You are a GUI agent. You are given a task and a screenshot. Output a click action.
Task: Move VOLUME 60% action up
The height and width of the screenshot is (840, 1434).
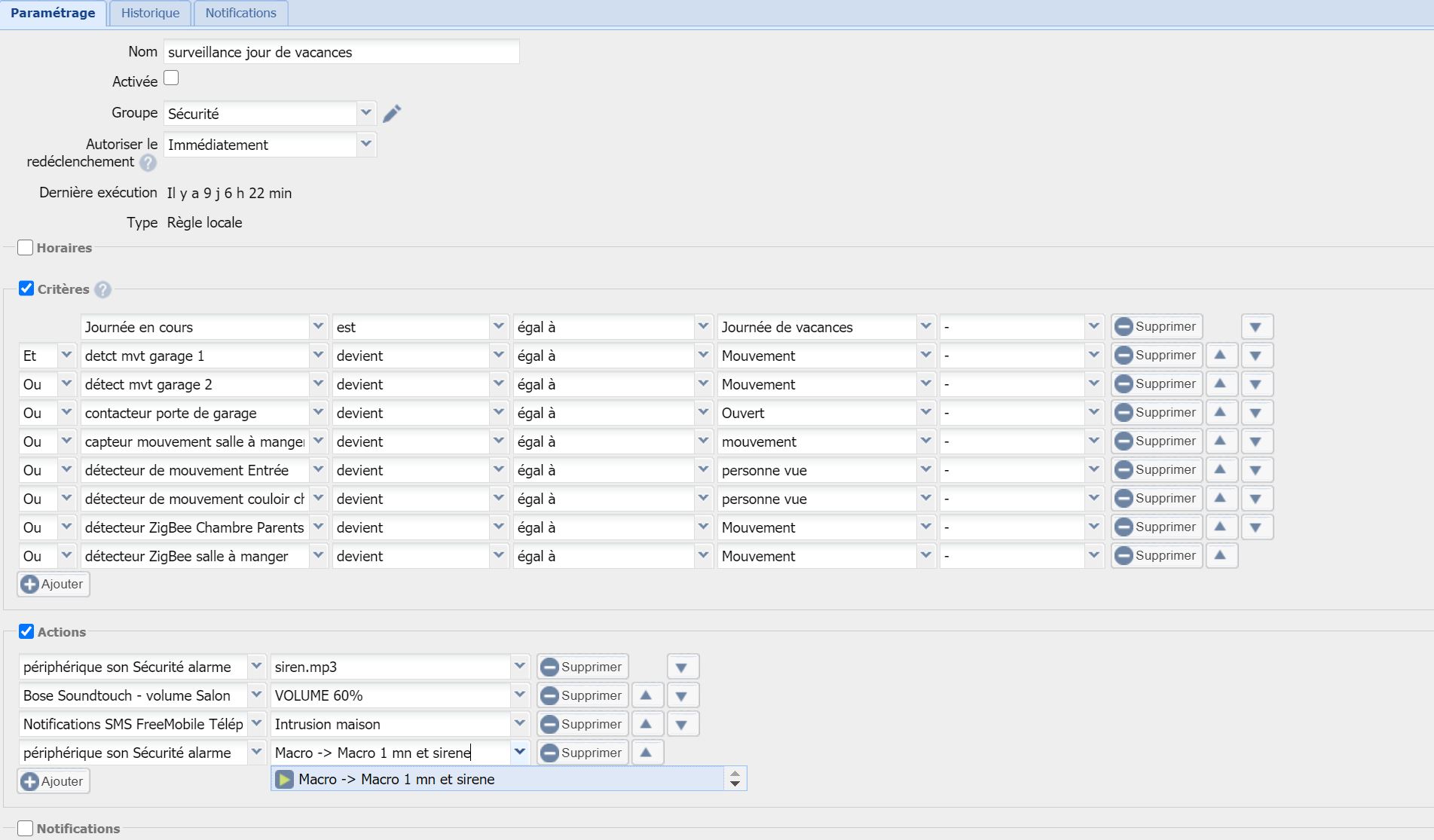647,695
